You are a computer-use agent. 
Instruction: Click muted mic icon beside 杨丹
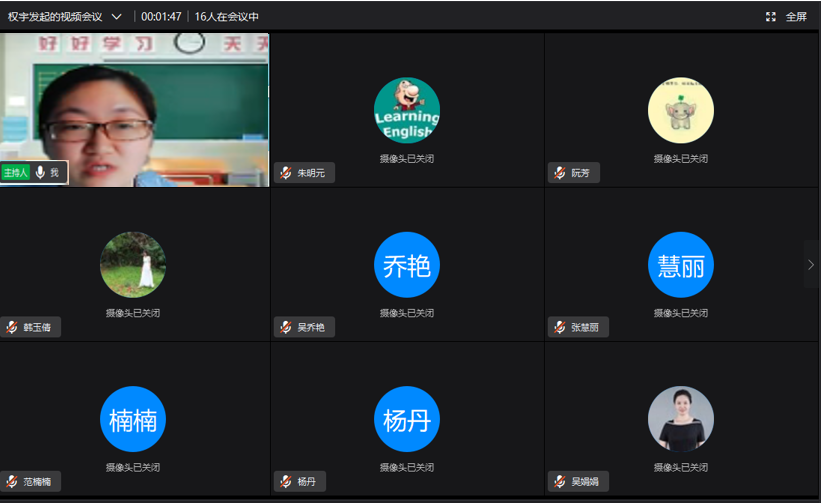coord(287,482)
